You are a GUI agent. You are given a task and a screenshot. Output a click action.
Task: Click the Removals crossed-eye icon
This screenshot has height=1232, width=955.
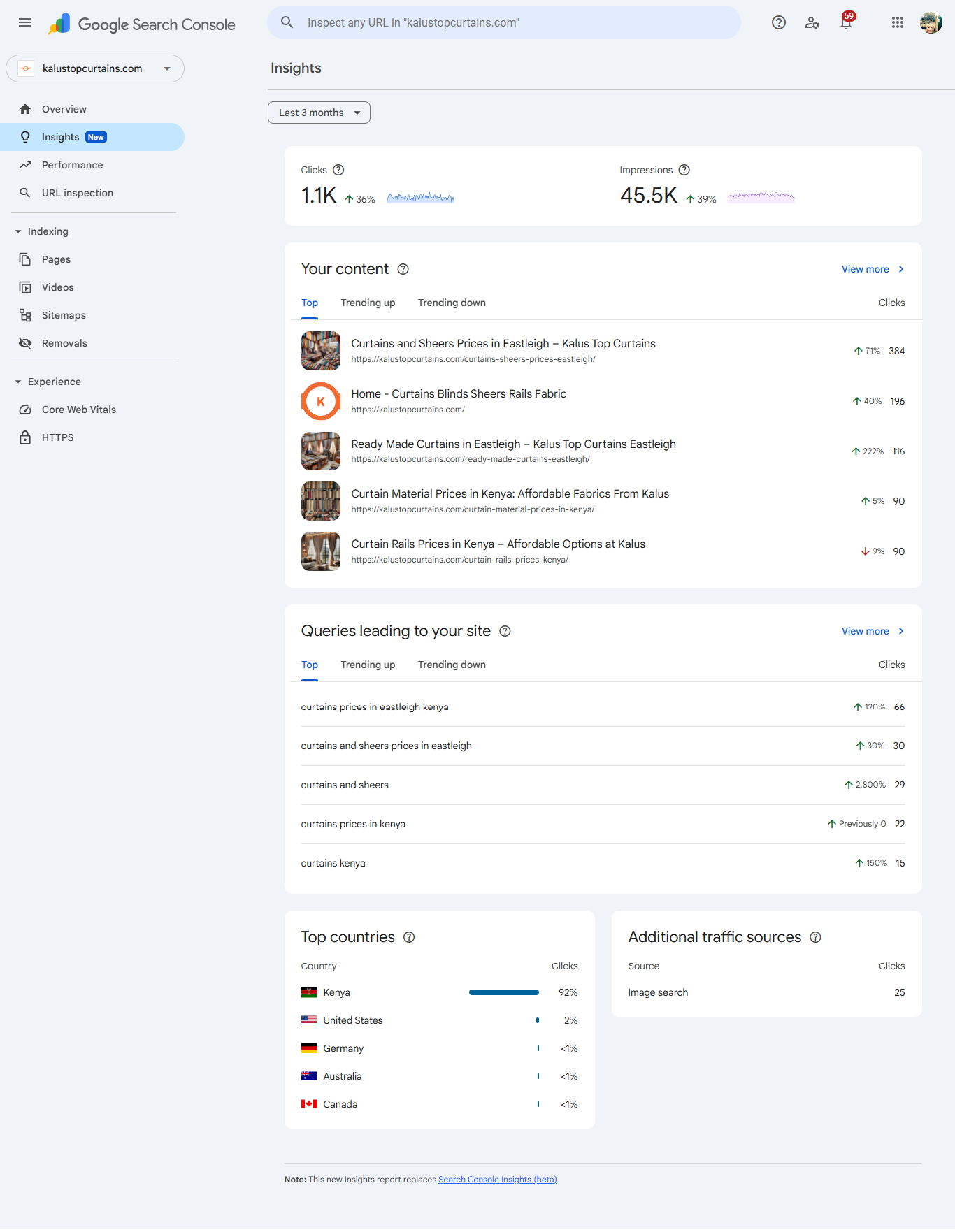[25, 343]
